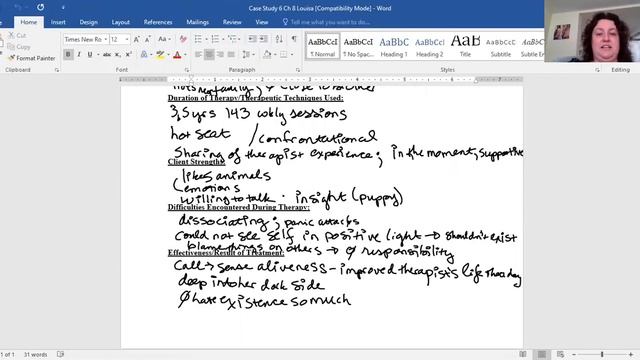Increase paragraph indent
This screenshot has height=360, width=640.
[x=264, y=39]
